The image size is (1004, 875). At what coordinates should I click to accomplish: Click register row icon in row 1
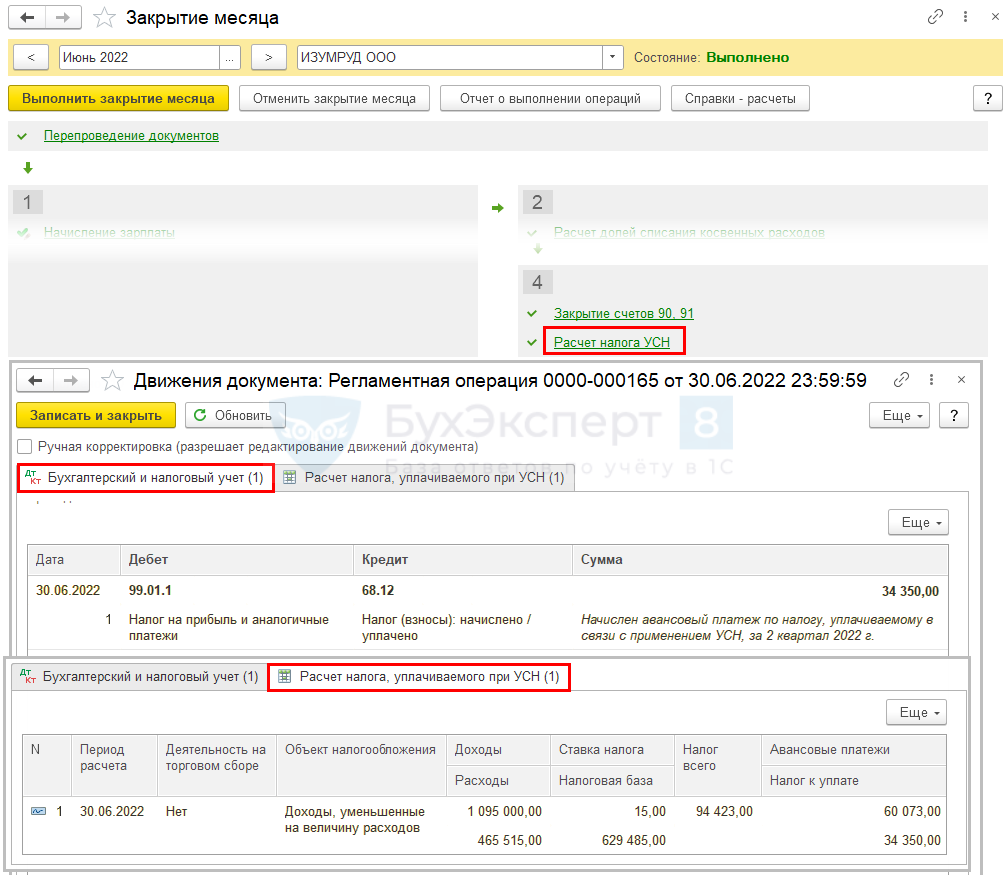[38, 811]
